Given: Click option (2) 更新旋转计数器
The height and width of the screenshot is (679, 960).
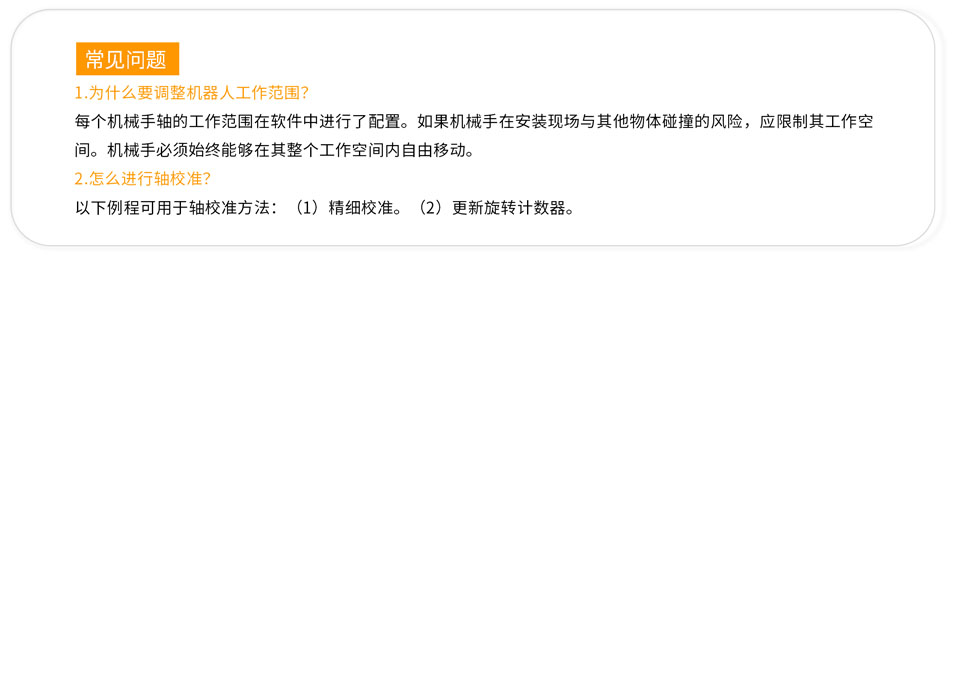Looking at the screenshot, I should 493,208.
